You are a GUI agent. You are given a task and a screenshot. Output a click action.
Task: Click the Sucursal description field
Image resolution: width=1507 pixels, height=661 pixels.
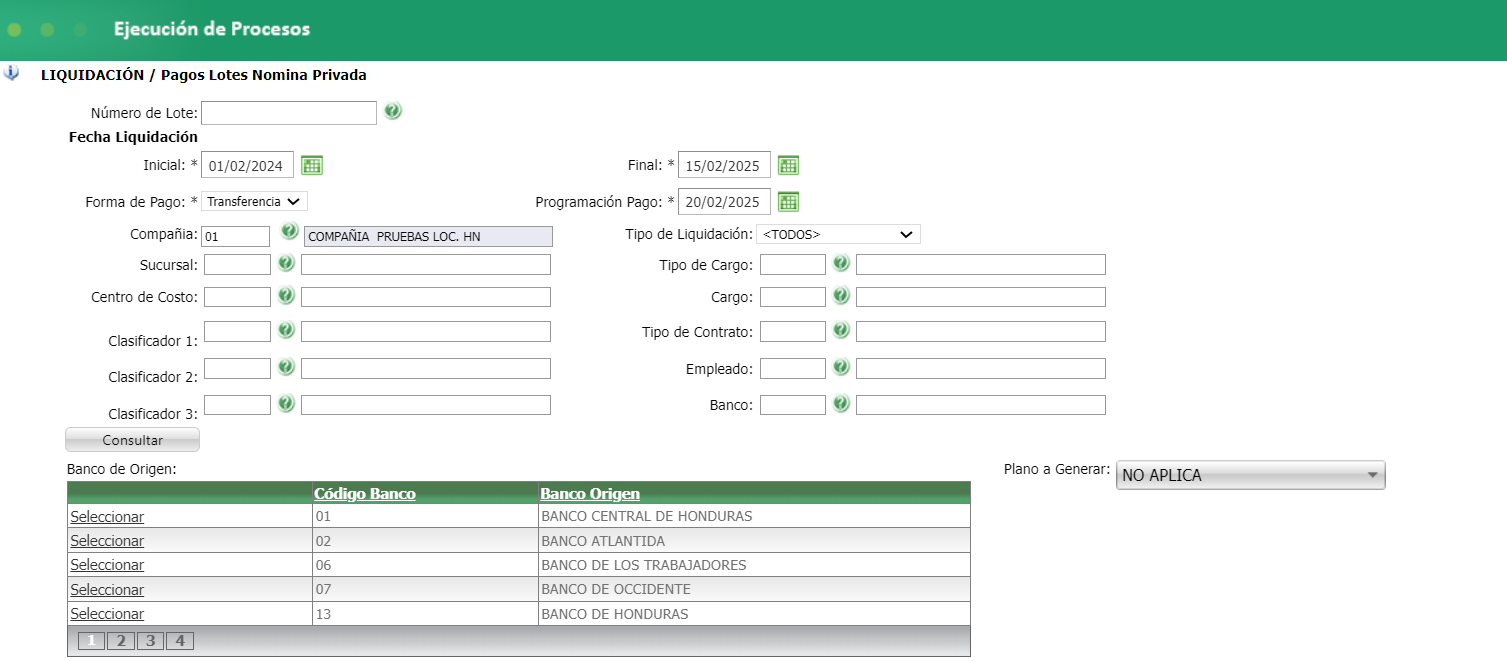[426, 264]
